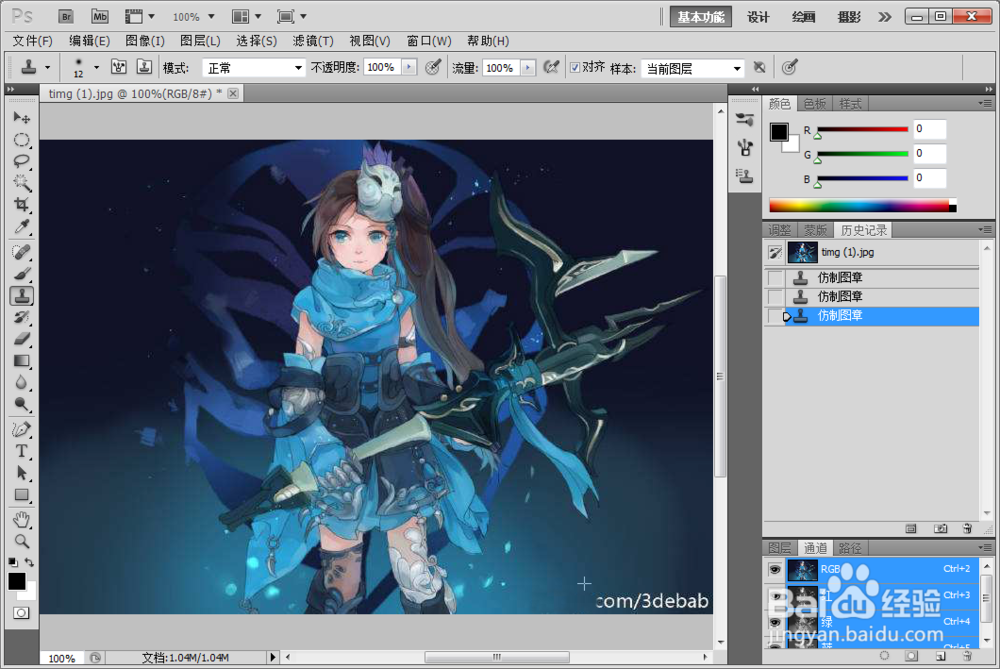1000x669 pixels.
Task: Select the Type tool
Action: coord(22,451)
